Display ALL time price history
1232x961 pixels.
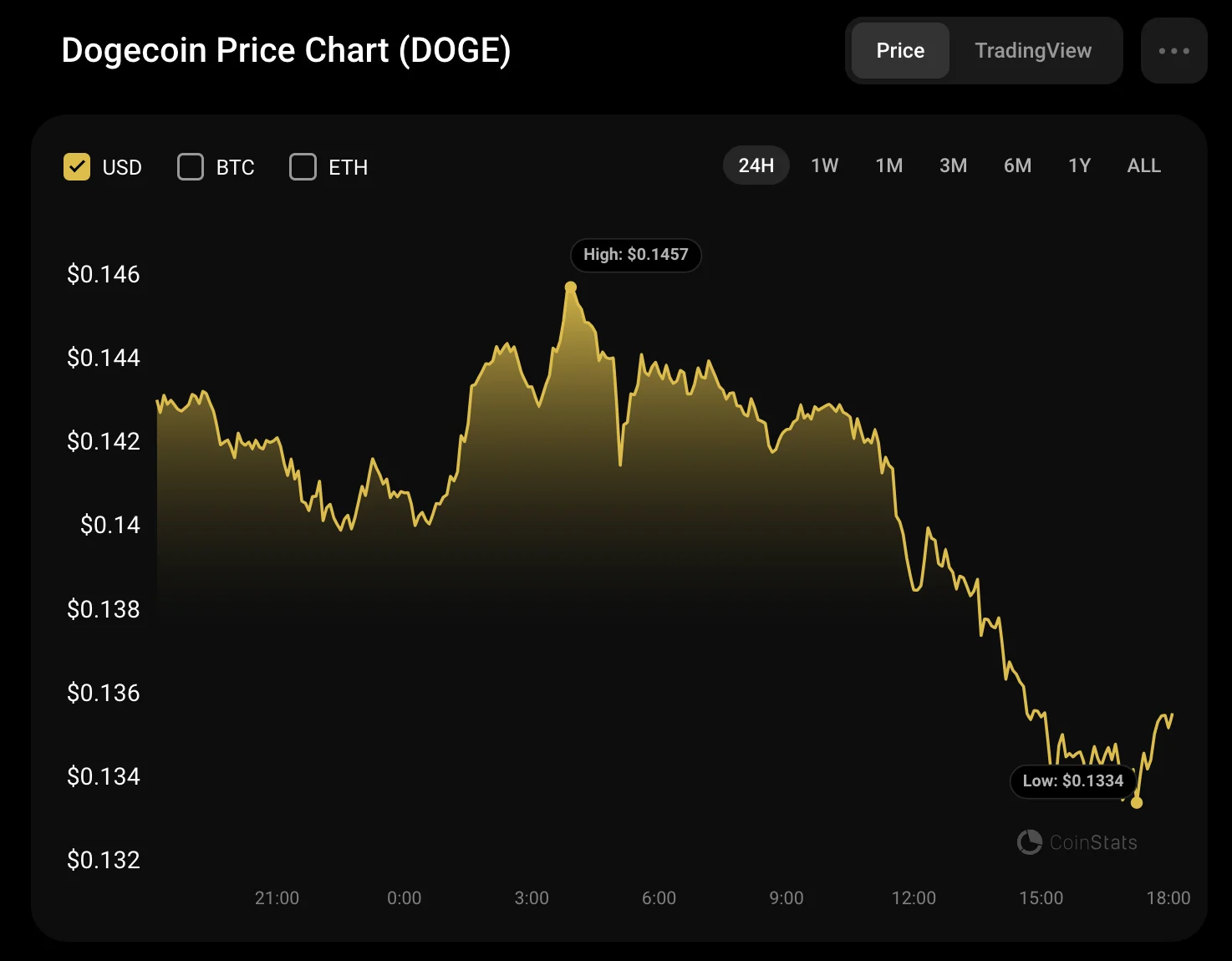click(1143, 165)
